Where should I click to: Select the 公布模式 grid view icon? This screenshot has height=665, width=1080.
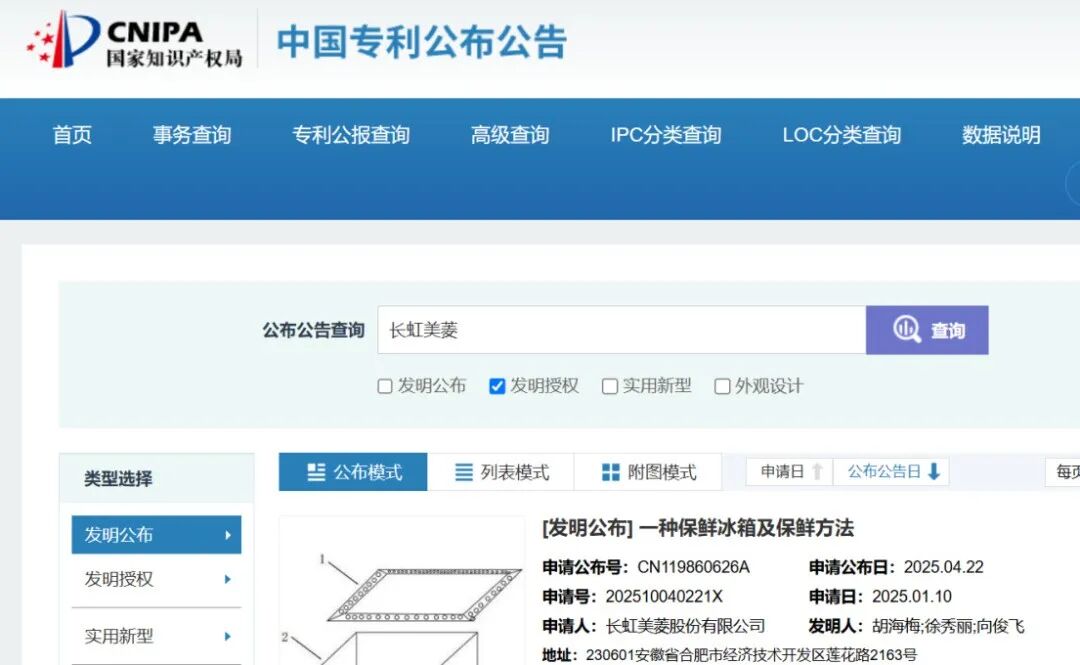[x=316, y=471]
